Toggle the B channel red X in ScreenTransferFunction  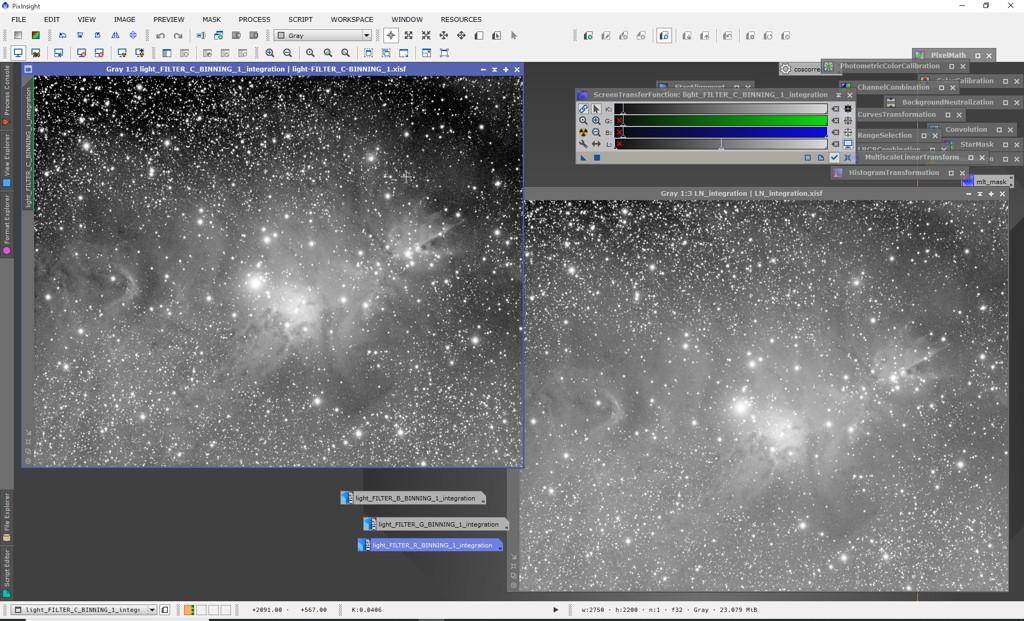pos(619,133)
